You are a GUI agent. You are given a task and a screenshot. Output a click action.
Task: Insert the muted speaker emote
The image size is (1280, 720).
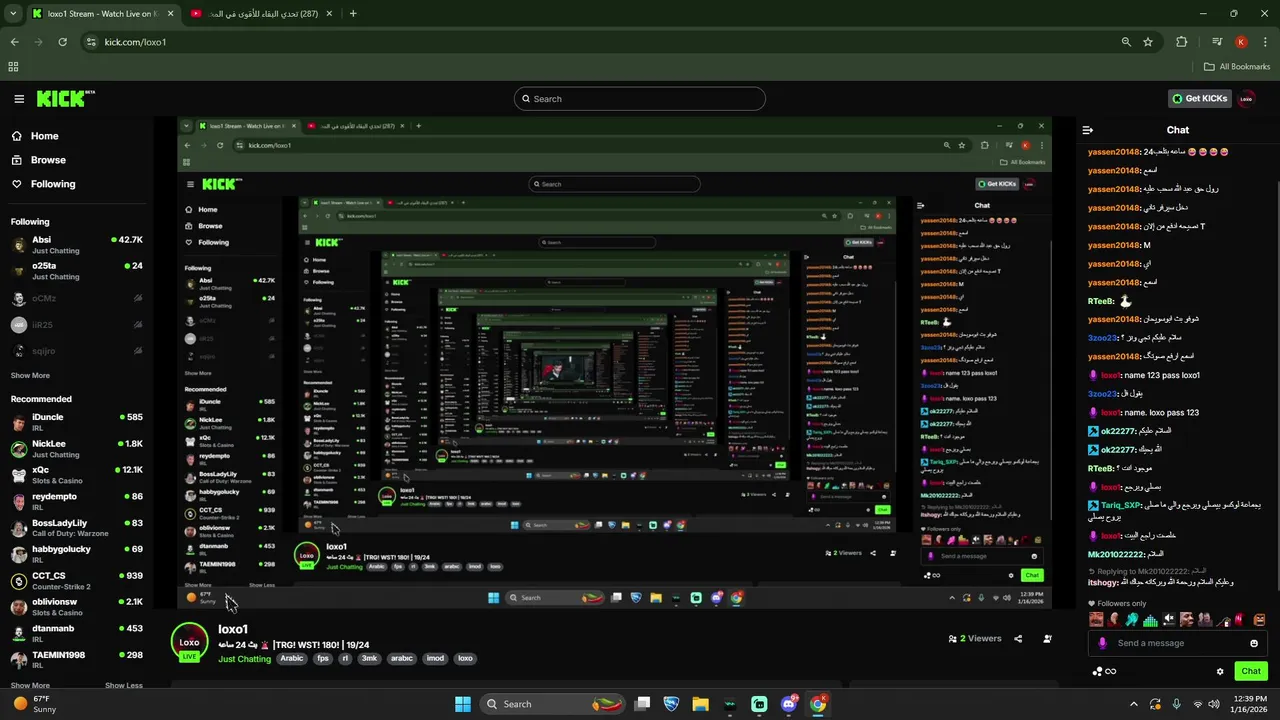1168,620
